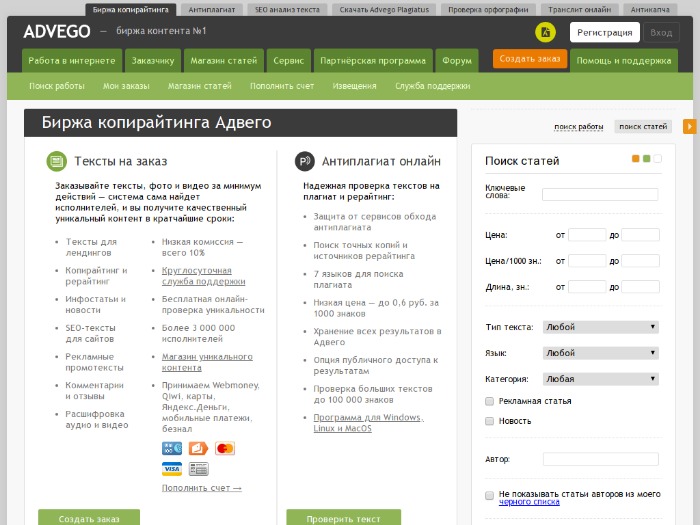Open the Категория dropdown
This screenshot has height=525, width=700.
point(600,379)
